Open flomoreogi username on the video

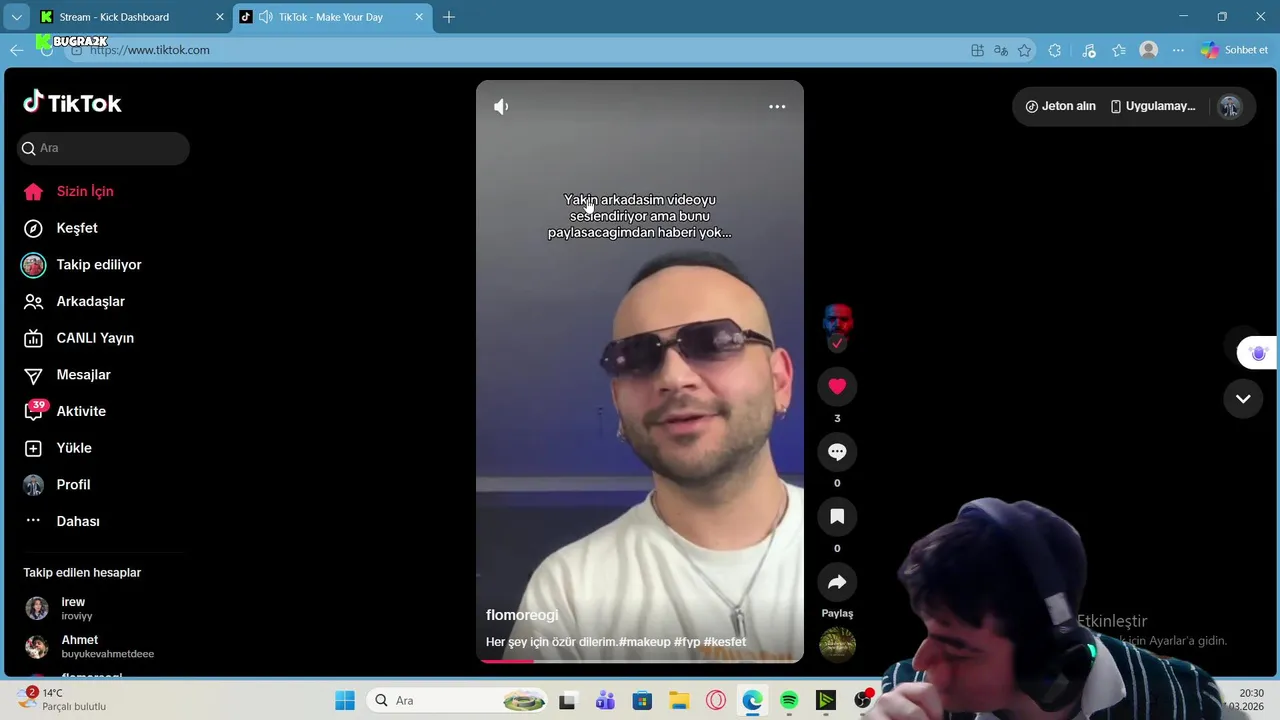(522, 615)
